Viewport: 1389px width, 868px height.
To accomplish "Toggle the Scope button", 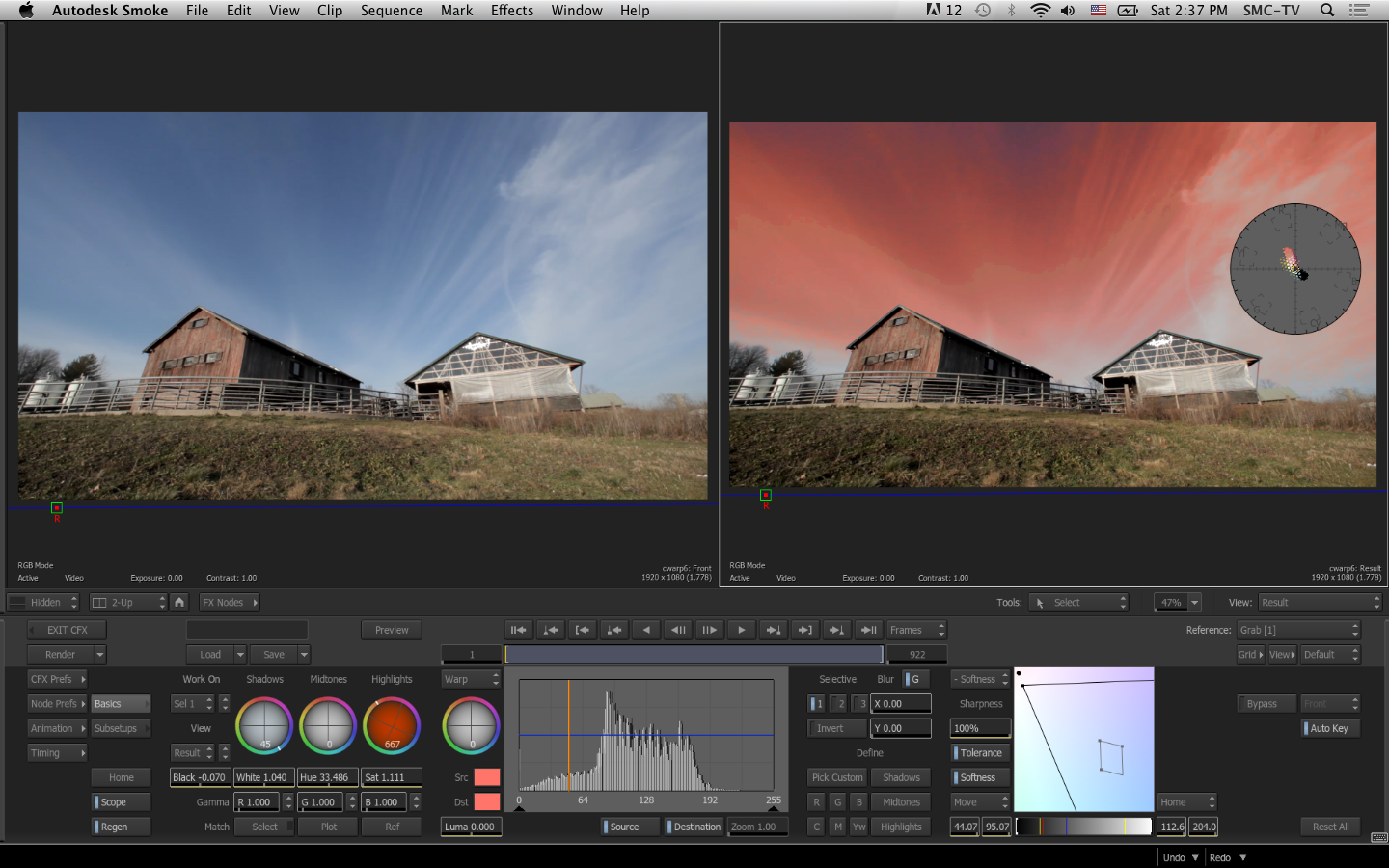I will tap(121, 802).
